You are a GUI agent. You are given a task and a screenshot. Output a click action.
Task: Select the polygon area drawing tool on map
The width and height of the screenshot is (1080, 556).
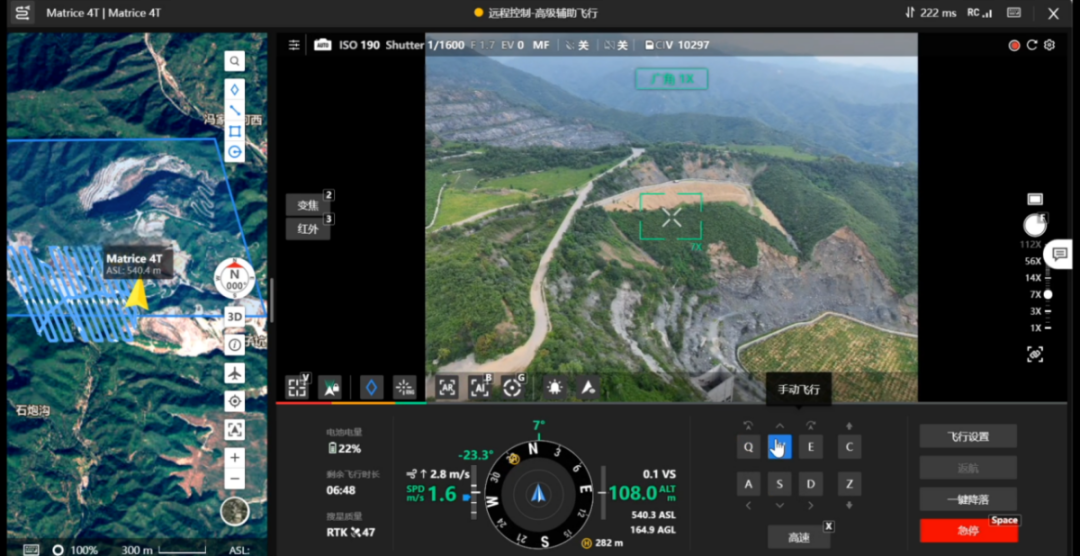click(x=235, y=131)
